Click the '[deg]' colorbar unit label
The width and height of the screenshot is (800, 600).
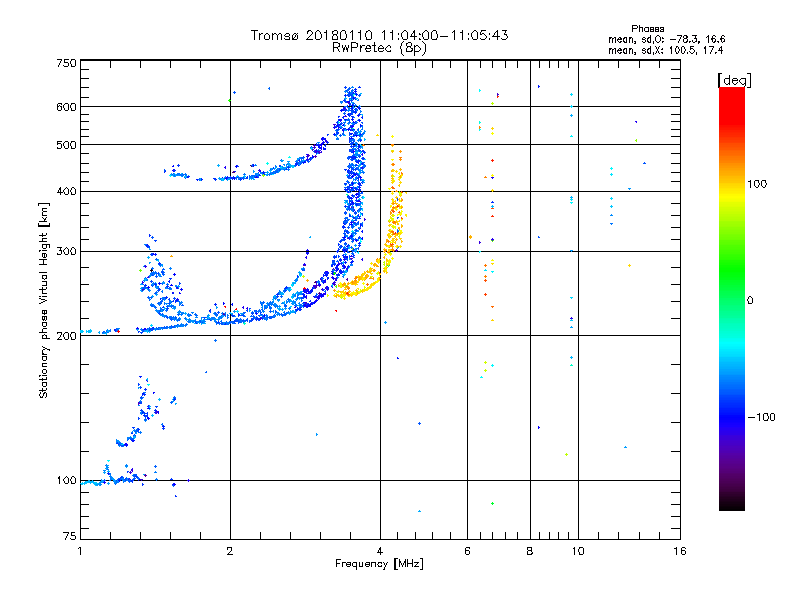(x=734, y=80)
